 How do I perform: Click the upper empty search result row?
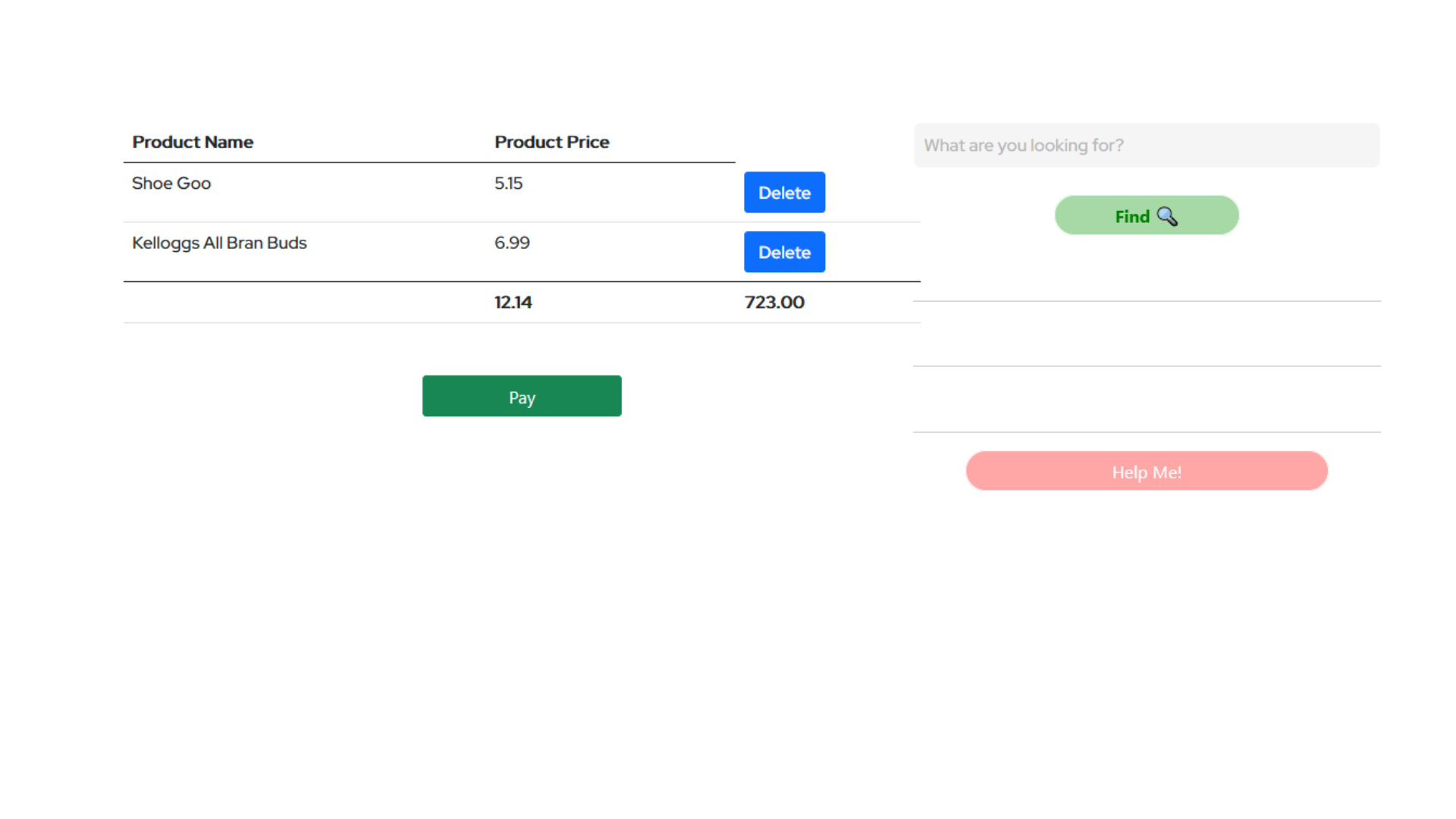(x=1146, y=334)
